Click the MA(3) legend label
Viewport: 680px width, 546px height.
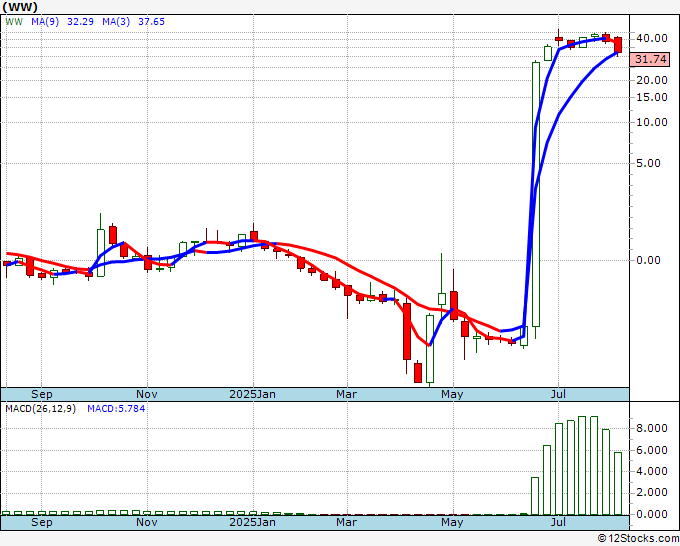point(116,21)
